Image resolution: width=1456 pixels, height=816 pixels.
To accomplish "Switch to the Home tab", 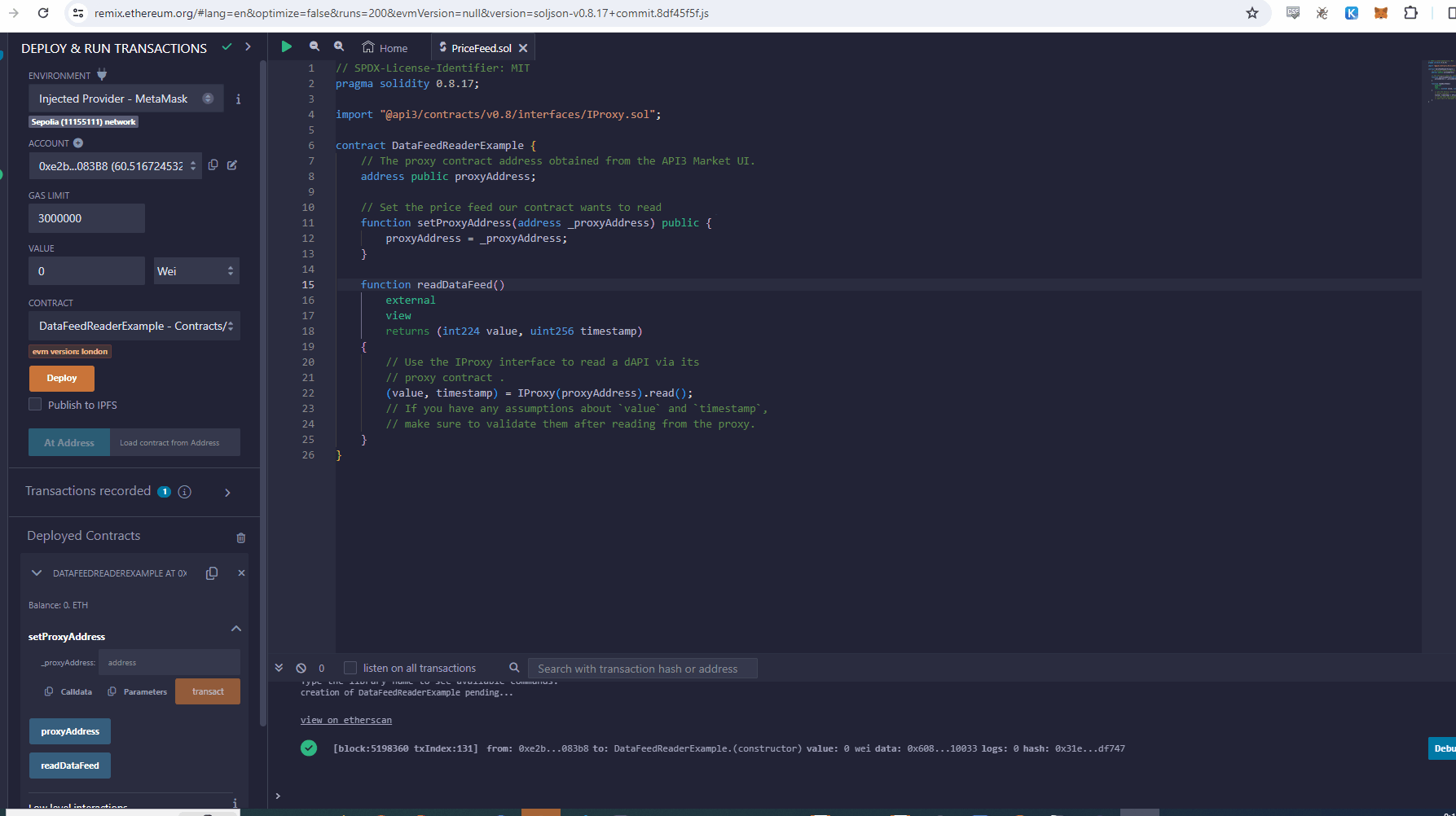I will pos(385,48).
